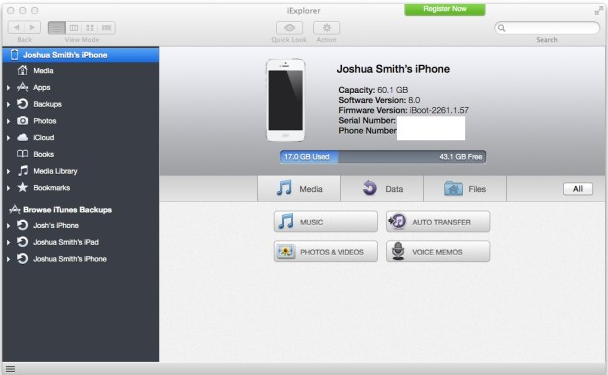Click the 43.1 GB Free text
The height and width of the screenshot is (375, 608).
click(461, 157)
